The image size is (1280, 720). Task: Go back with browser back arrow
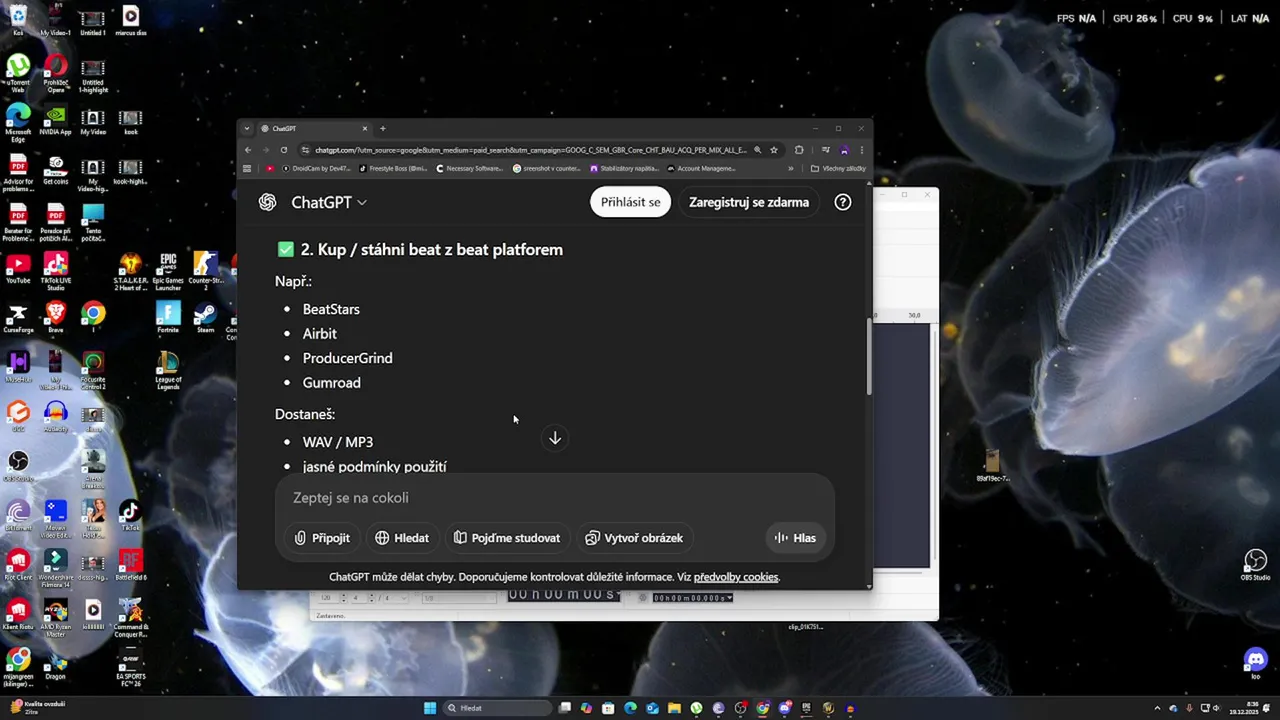point(248,150)
